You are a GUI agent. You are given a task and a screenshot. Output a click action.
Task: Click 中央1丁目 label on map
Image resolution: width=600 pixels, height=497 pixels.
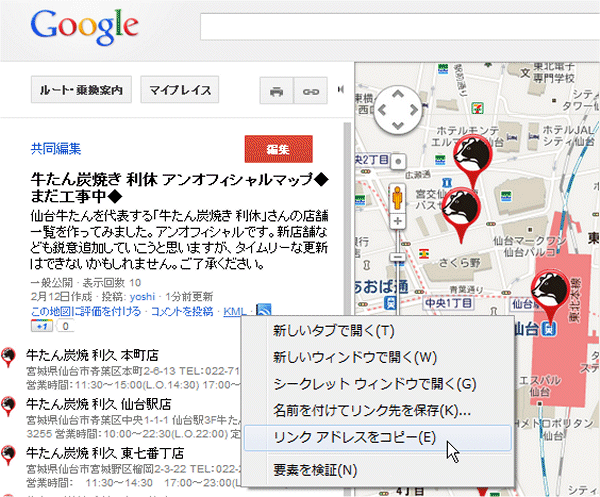pyautogui.click(x=448, y=303)
